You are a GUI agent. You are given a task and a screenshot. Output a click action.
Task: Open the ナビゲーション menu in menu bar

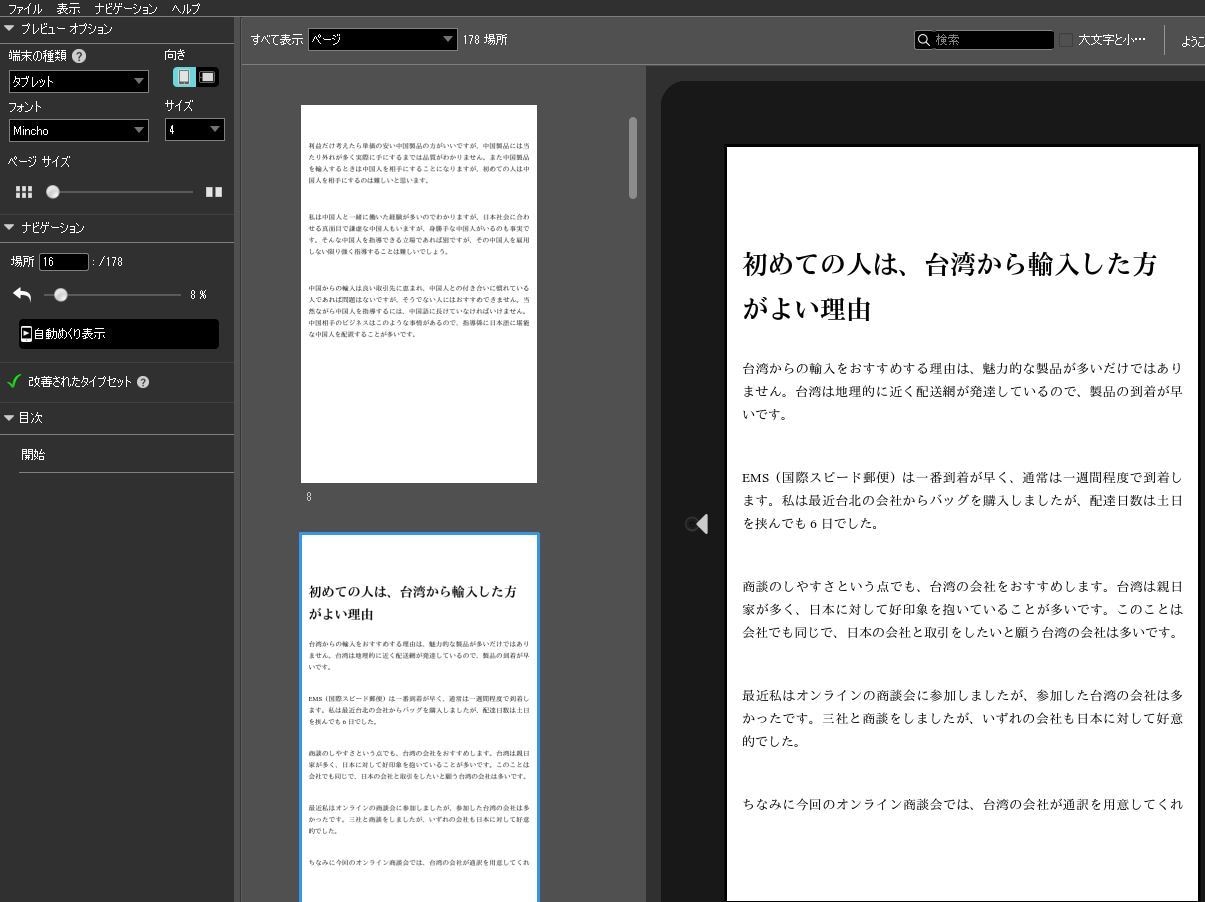point(126,8)
